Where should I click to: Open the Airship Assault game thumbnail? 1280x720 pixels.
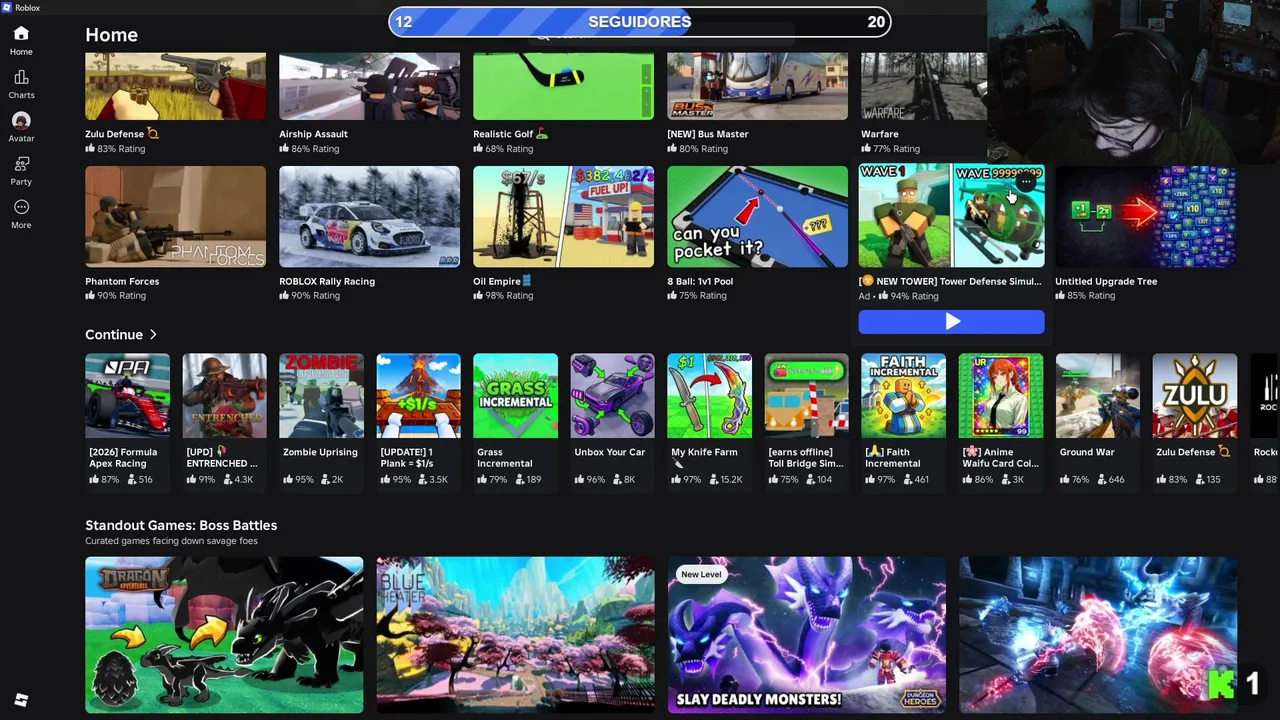point(369,86)
